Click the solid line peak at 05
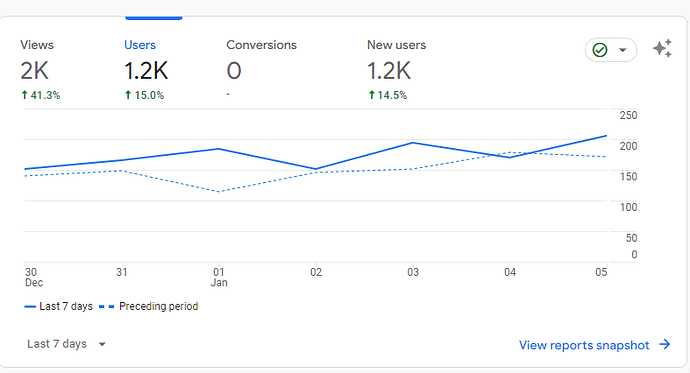Viewport: 690px width, 373px height. click(606, 136)
